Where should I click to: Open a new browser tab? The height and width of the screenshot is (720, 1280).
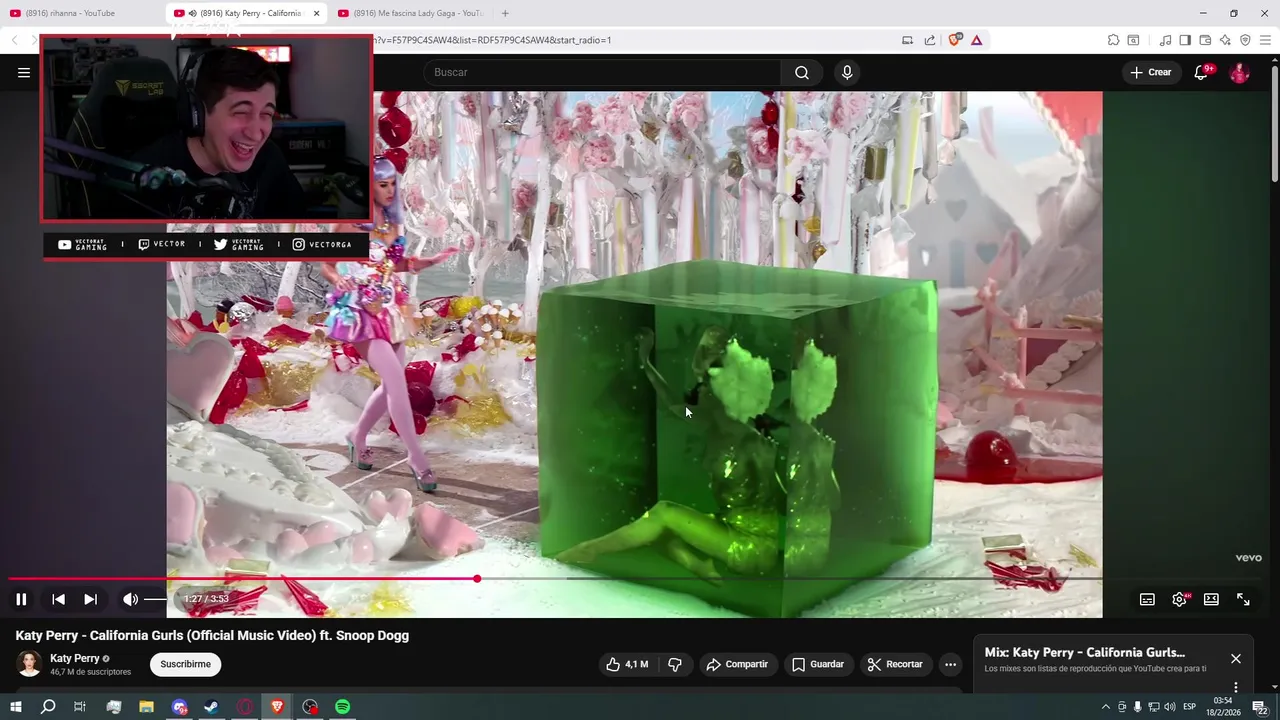(x=505, y=13)
